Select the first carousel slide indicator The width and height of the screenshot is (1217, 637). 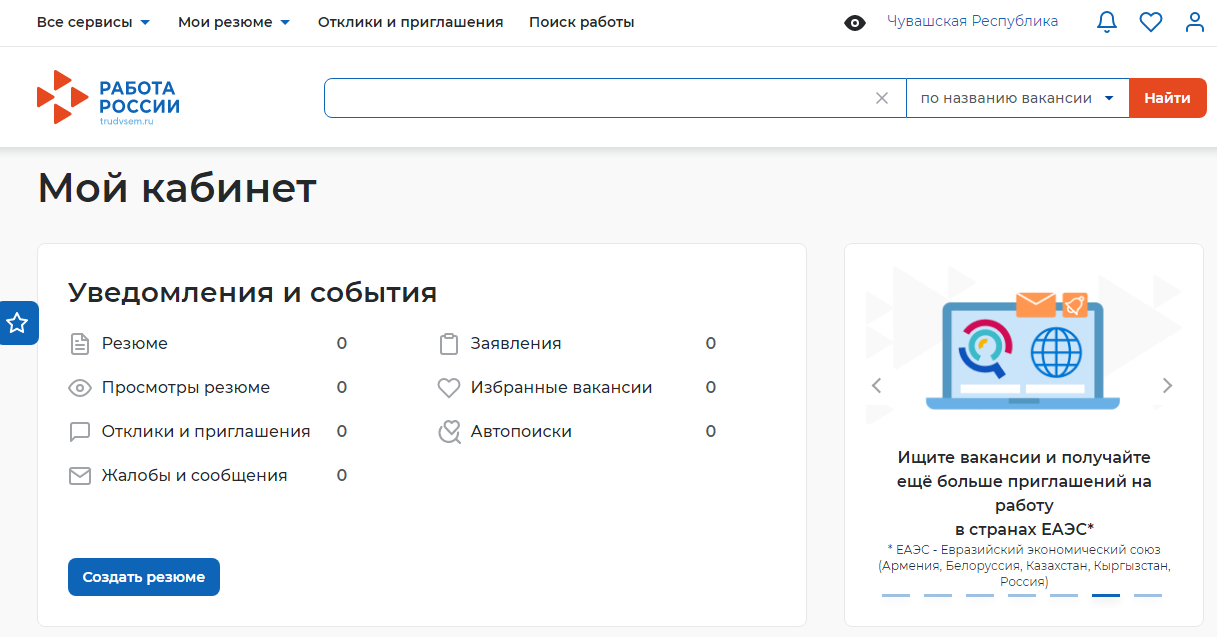click(896, 595)
